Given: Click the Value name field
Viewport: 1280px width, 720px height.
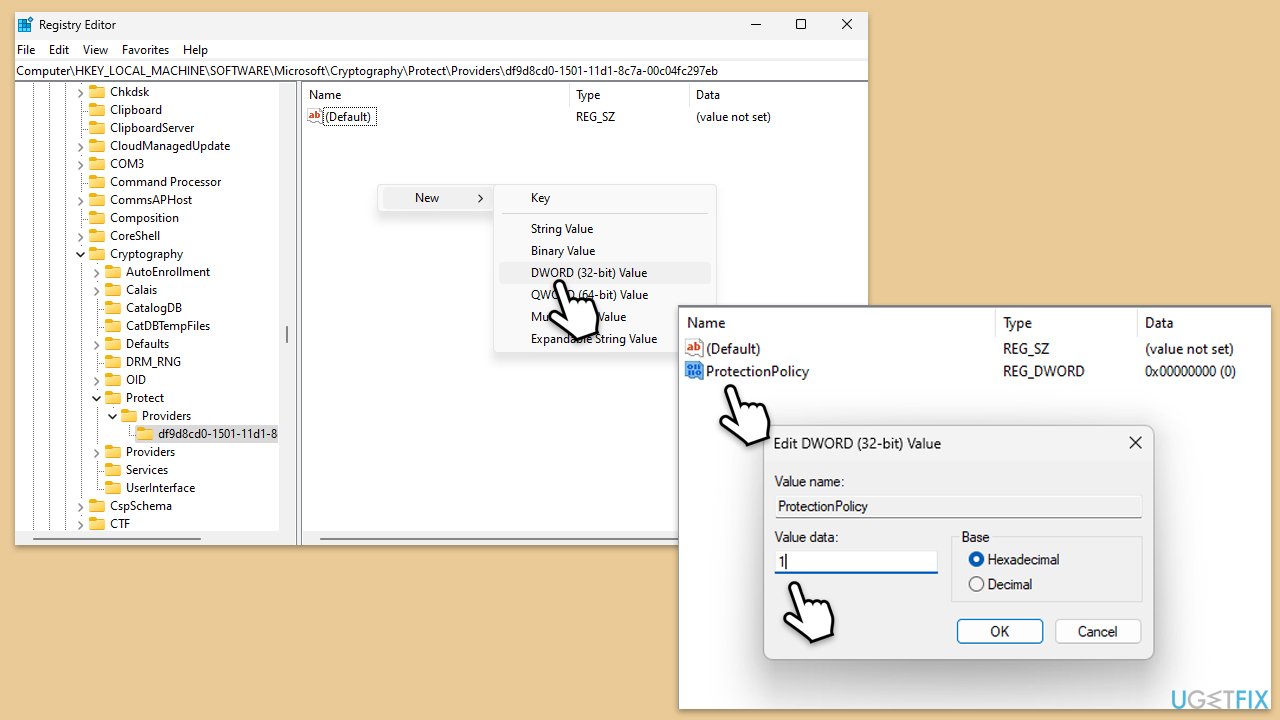Looking at the screenshot, I should [x=958, y=506].
